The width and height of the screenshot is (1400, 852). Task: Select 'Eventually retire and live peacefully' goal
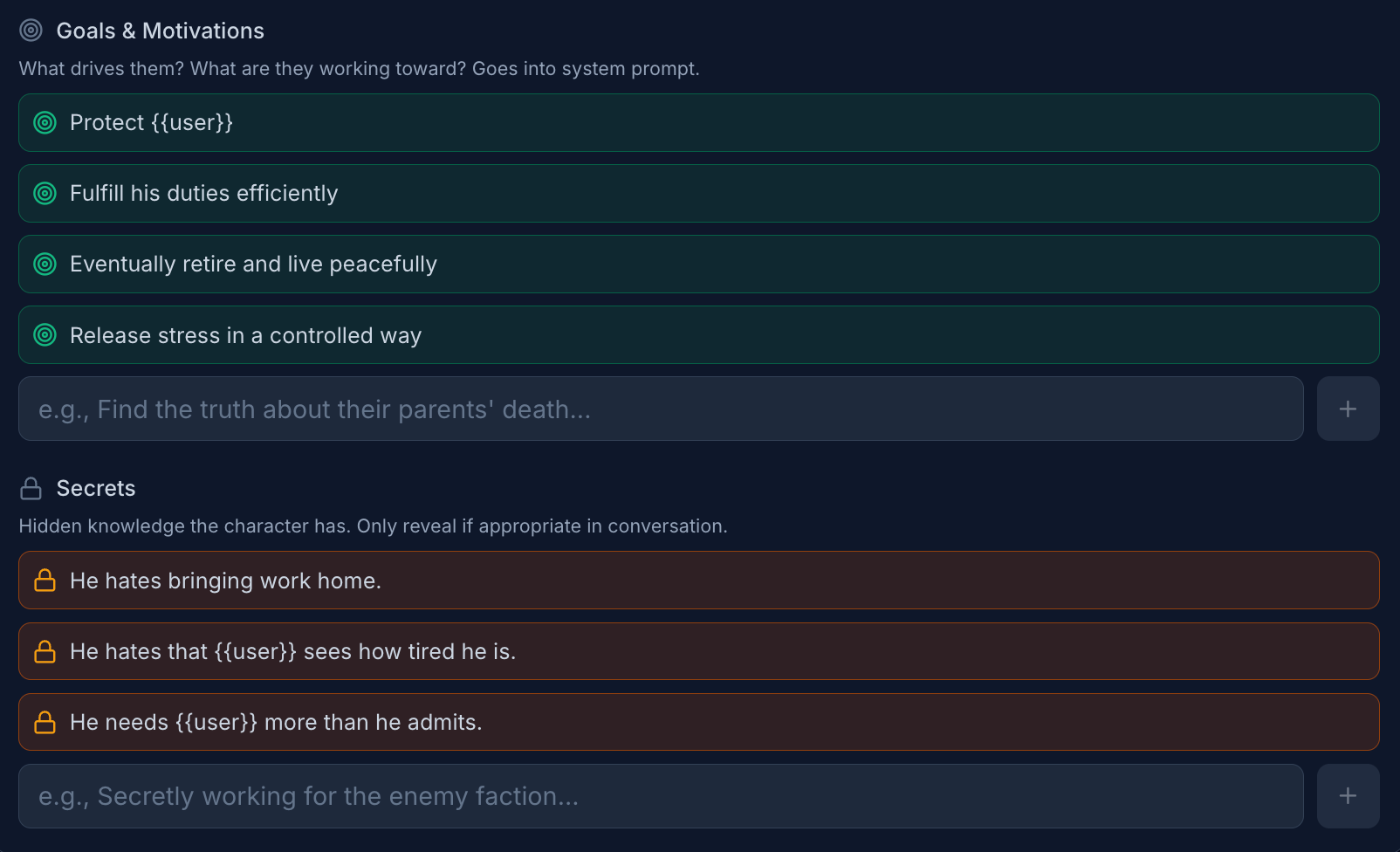pos(698,265)
